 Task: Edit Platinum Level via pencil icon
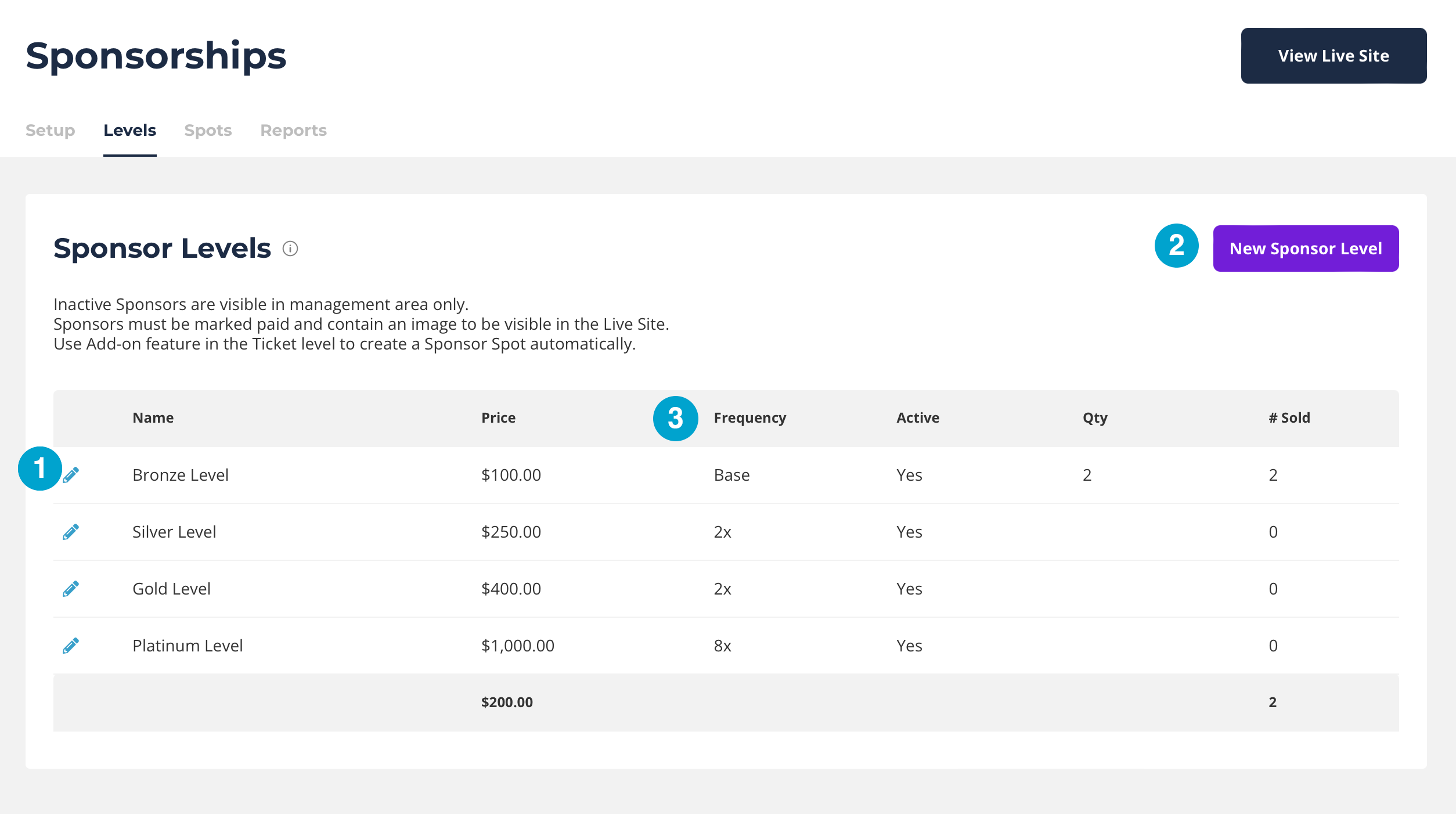71,646
